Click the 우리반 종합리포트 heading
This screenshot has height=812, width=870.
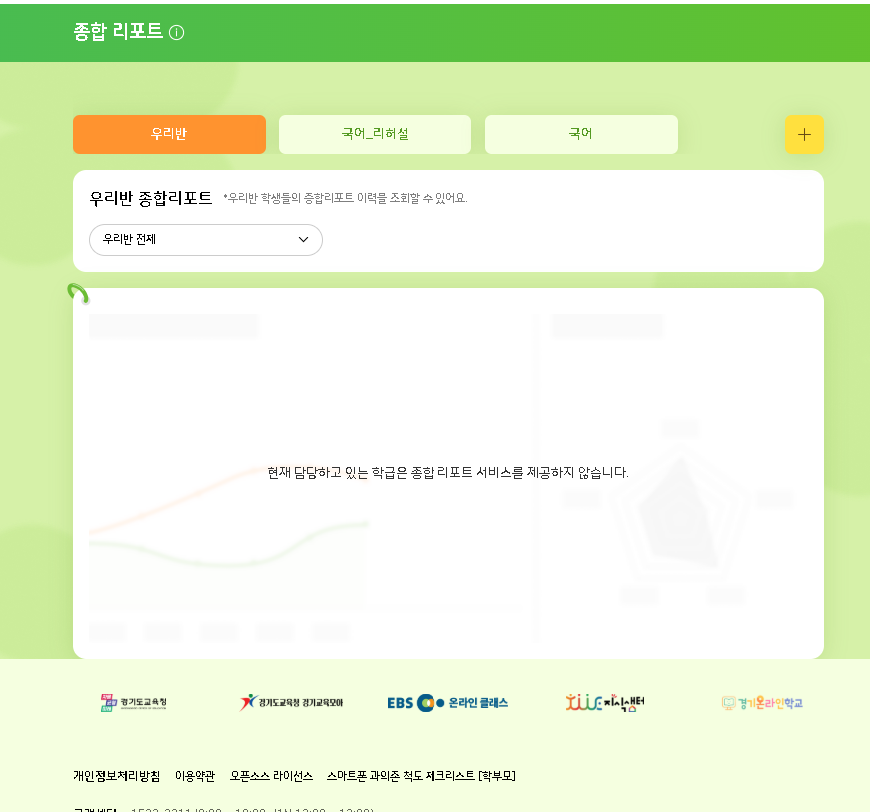pos(151,198)
